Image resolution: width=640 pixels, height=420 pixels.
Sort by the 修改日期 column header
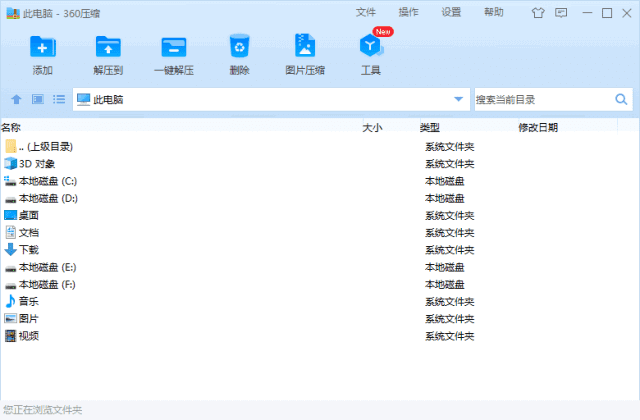[538, 127]
